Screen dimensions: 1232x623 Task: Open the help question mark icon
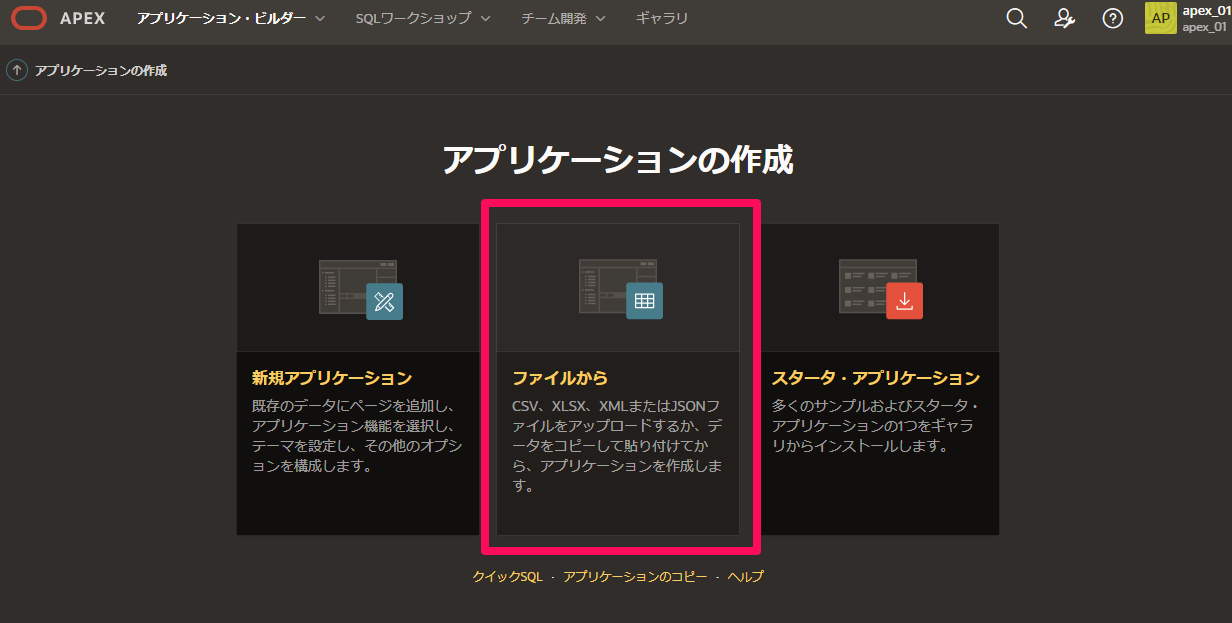tap(1113, 18)
